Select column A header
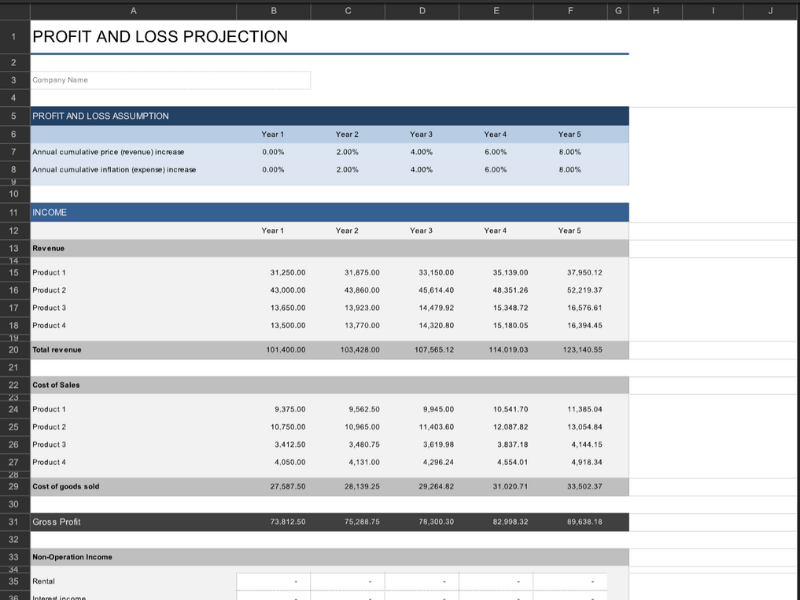 coord(133,10)
